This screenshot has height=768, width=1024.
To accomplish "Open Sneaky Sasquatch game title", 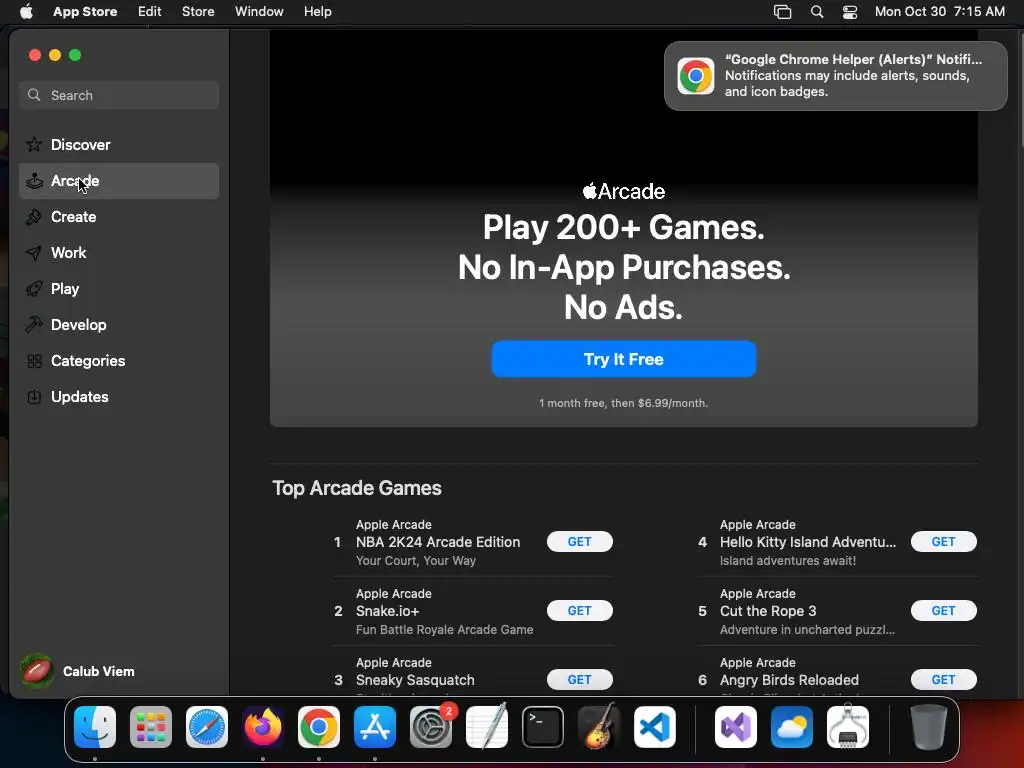I will [415, 680].
